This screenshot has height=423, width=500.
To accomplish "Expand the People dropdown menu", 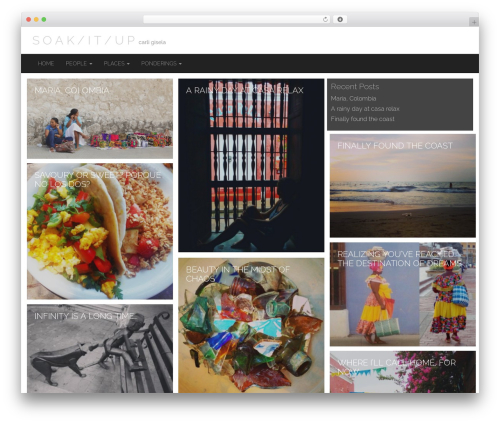I will tap(79, 63).
